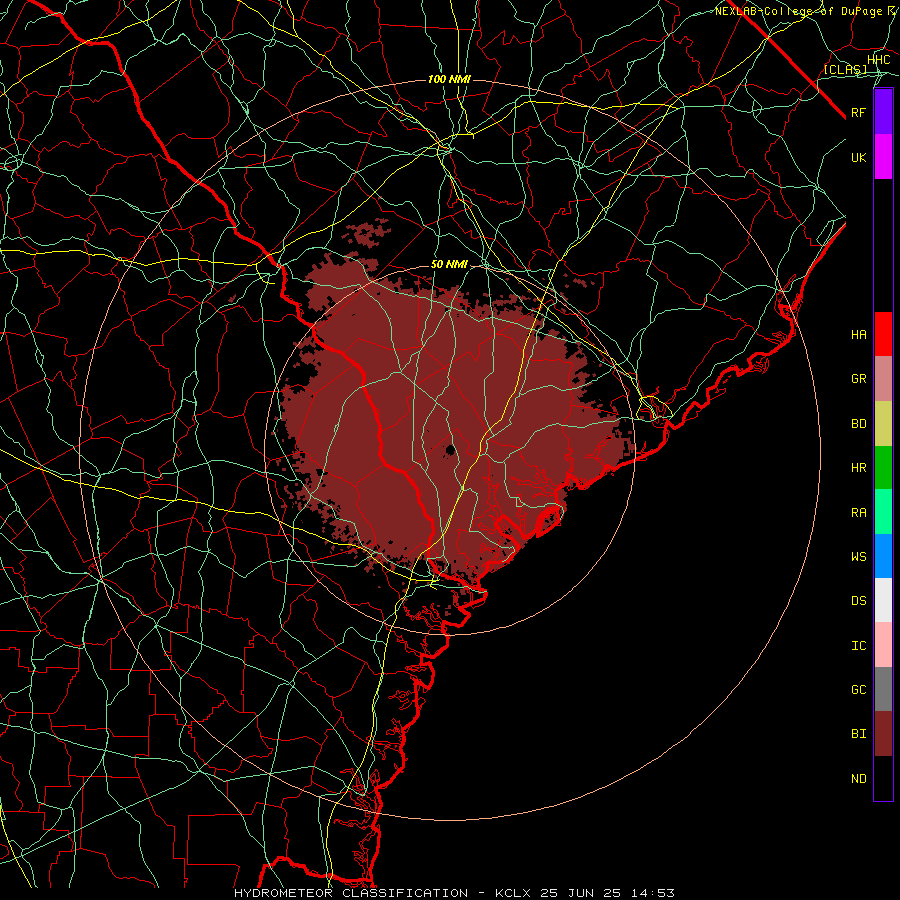The width and height of the screenshot is (900, 900).
Task: Click the HA legend label
Action: pyautogui.click(x=859, y=334)
